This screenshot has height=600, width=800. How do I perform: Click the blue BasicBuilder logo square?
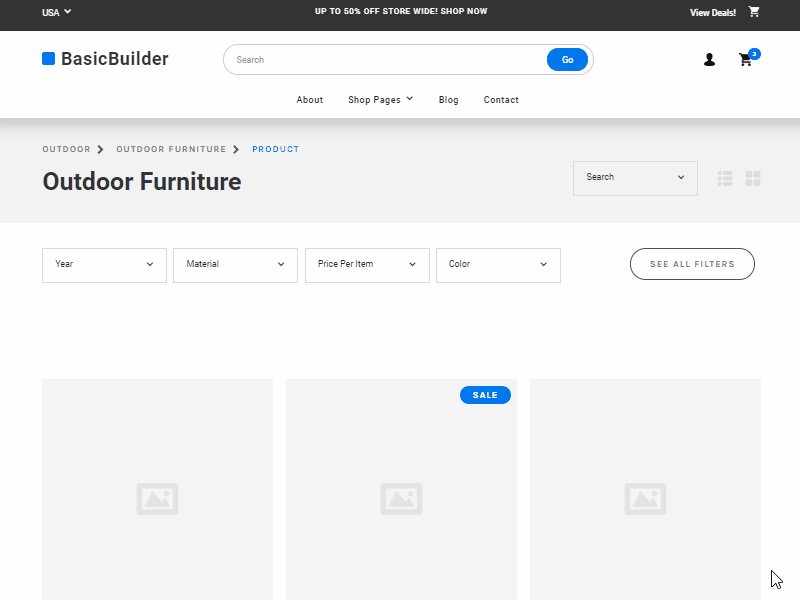(x=48, y=59)
